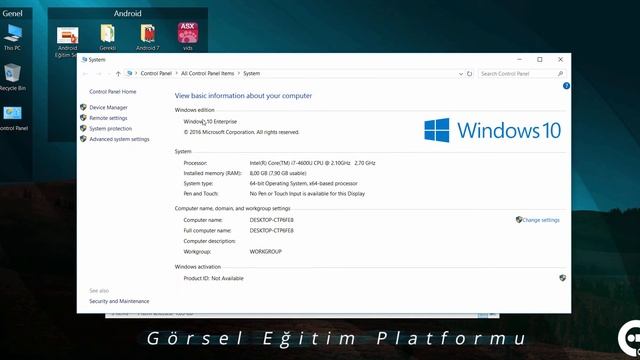
Task: Go to Control Panel breadcrumb
Action: coord(156,73)
